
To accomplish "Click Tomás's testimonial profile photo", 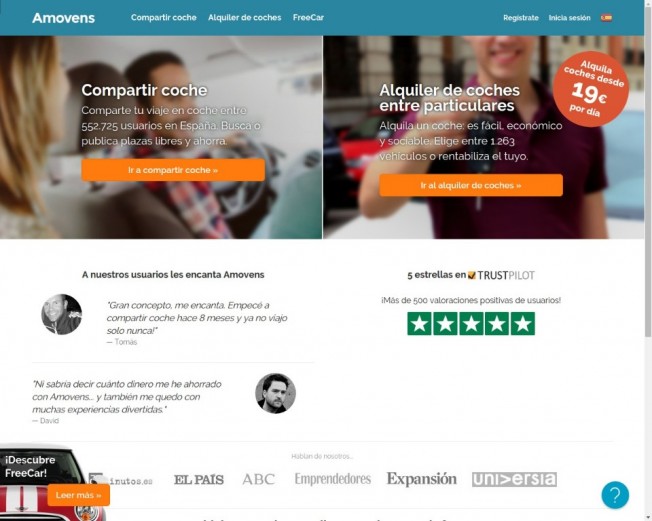I will tap(62, 314).
